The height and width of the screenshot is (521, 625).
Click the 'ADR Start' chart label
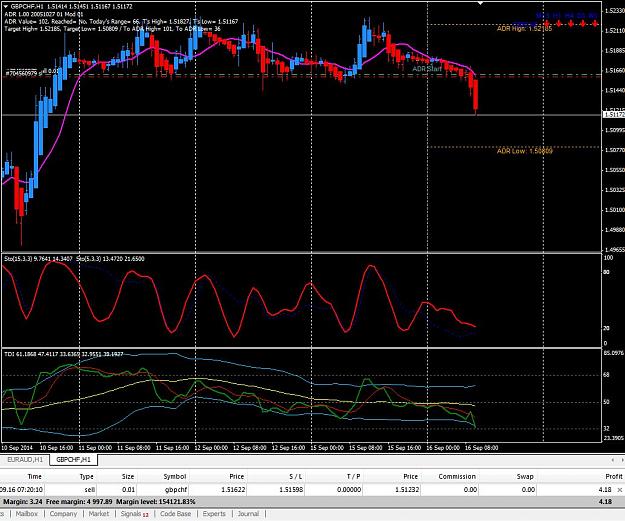pos(427,69)
